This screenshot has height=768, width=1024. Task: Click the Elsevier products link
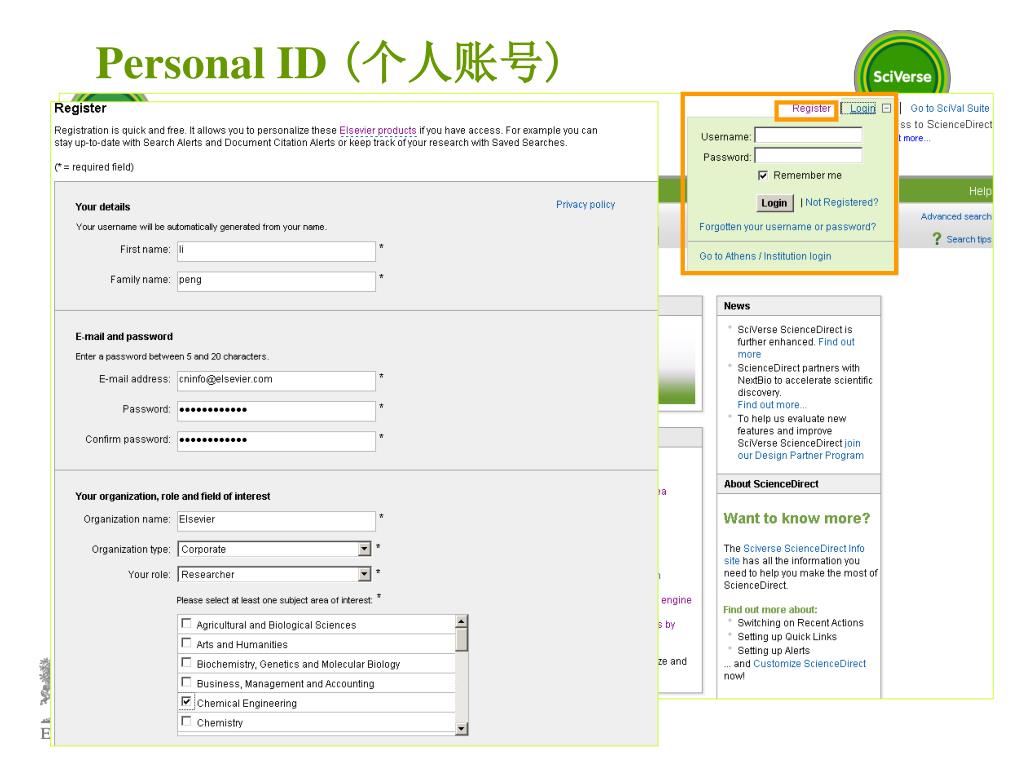377,130
